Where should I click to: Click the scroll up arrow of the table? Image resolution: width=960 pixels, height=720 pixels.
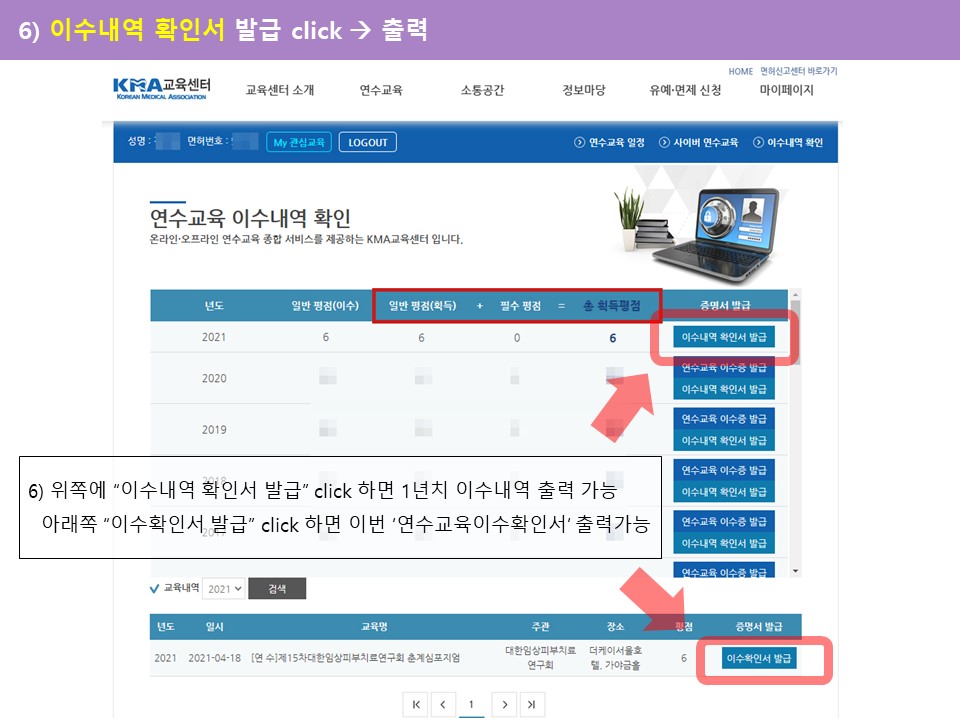(x=796, y=296)
